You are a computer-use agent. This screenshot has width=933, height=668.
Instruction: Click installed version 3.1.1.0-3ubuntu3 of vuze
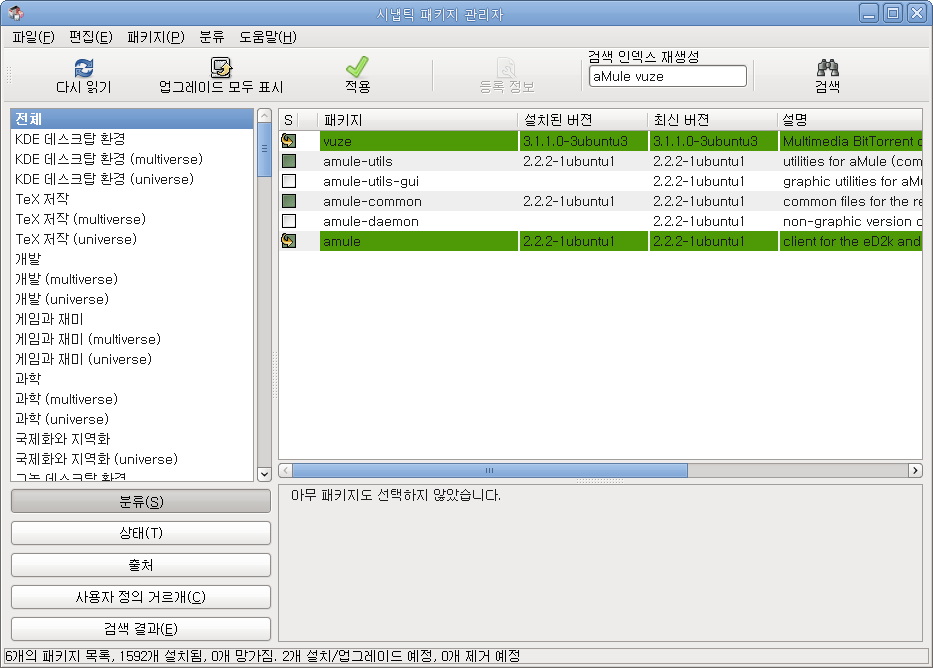pos(575,142)
